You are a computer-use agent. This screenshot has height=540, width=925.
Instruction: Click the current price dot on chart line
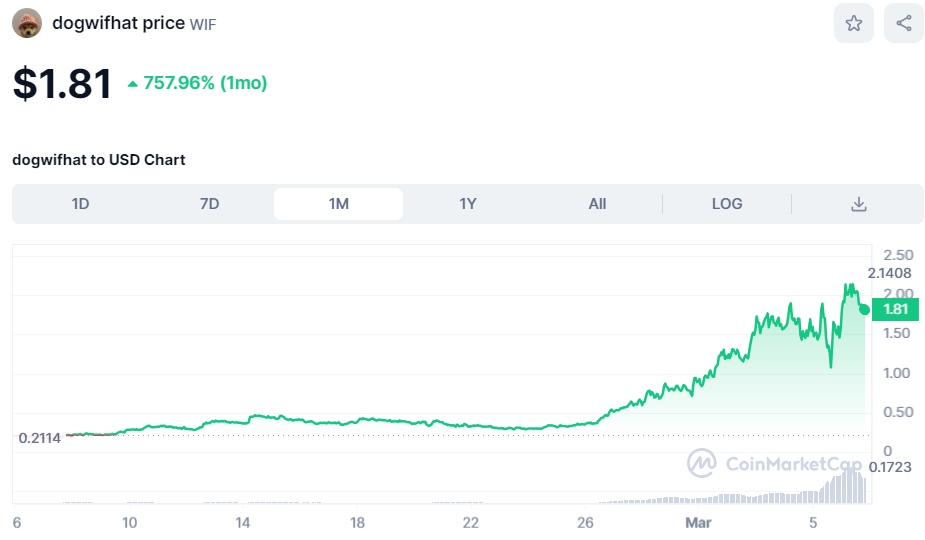(x=865, y=309)
